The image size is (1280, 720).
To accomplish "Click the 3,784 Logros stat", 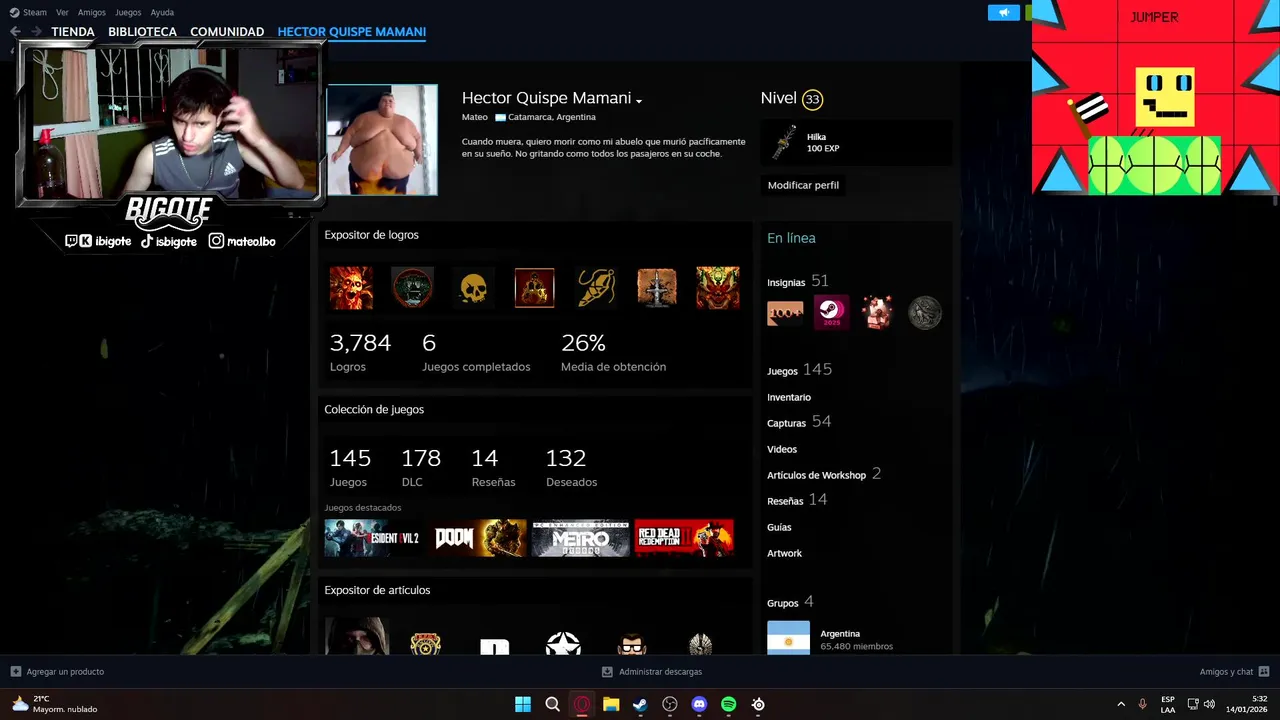I will click(x=360, y=352).
